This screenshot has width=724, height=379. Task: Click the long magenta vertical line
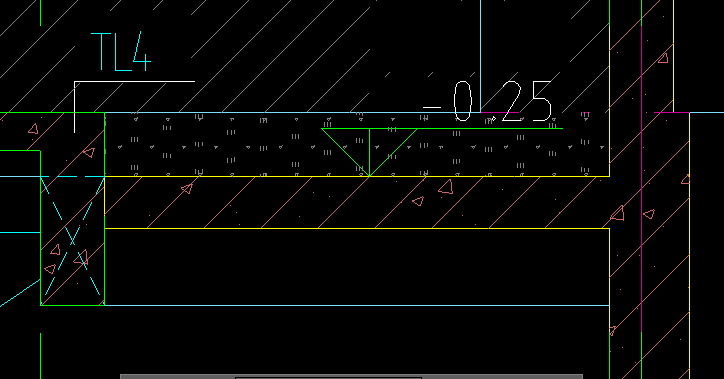click(x=641, y=166)
